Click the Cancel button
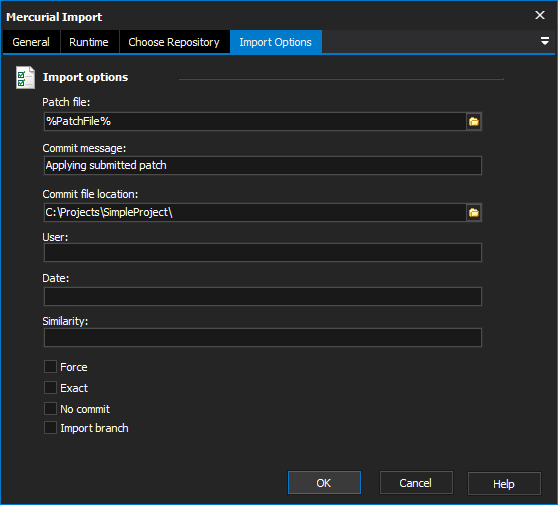This screenshot has height=505, width=558. click(x=416, y=483)
